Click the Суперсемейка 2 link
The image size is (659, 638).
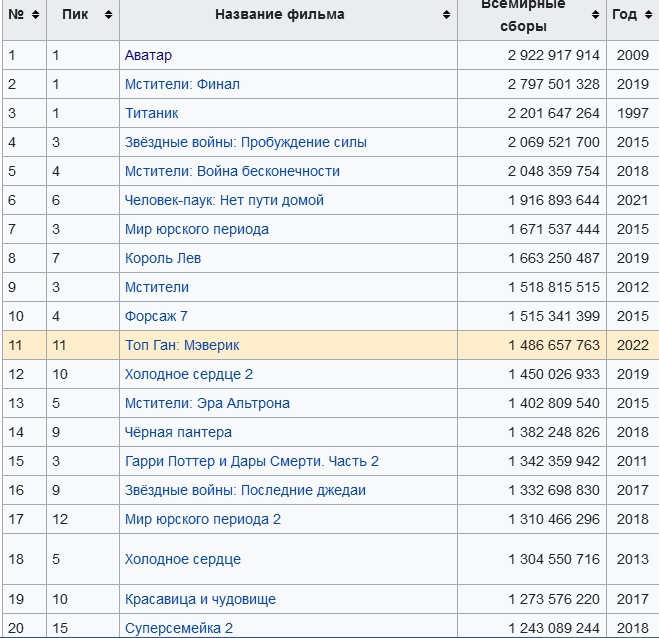pyautogui.click(x=178, y=628)
